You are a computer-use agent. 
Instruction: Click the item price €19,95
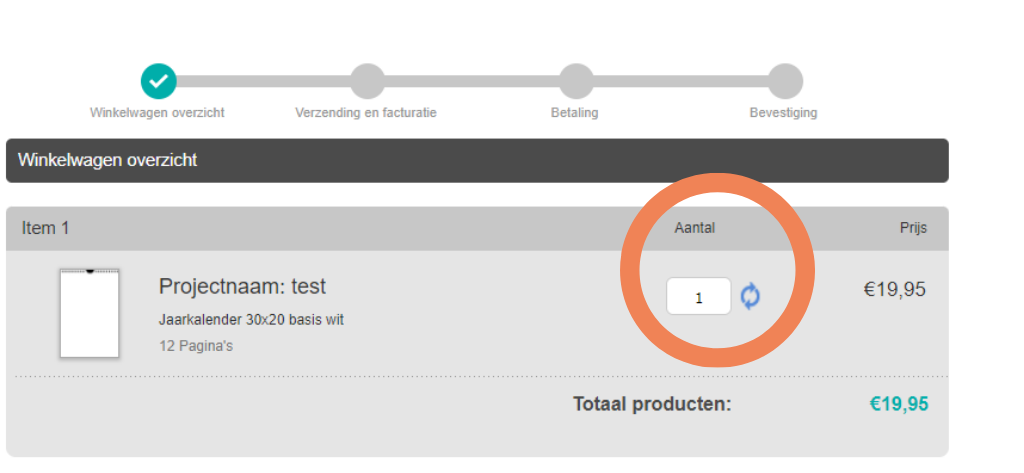click(x=895, y=290)
